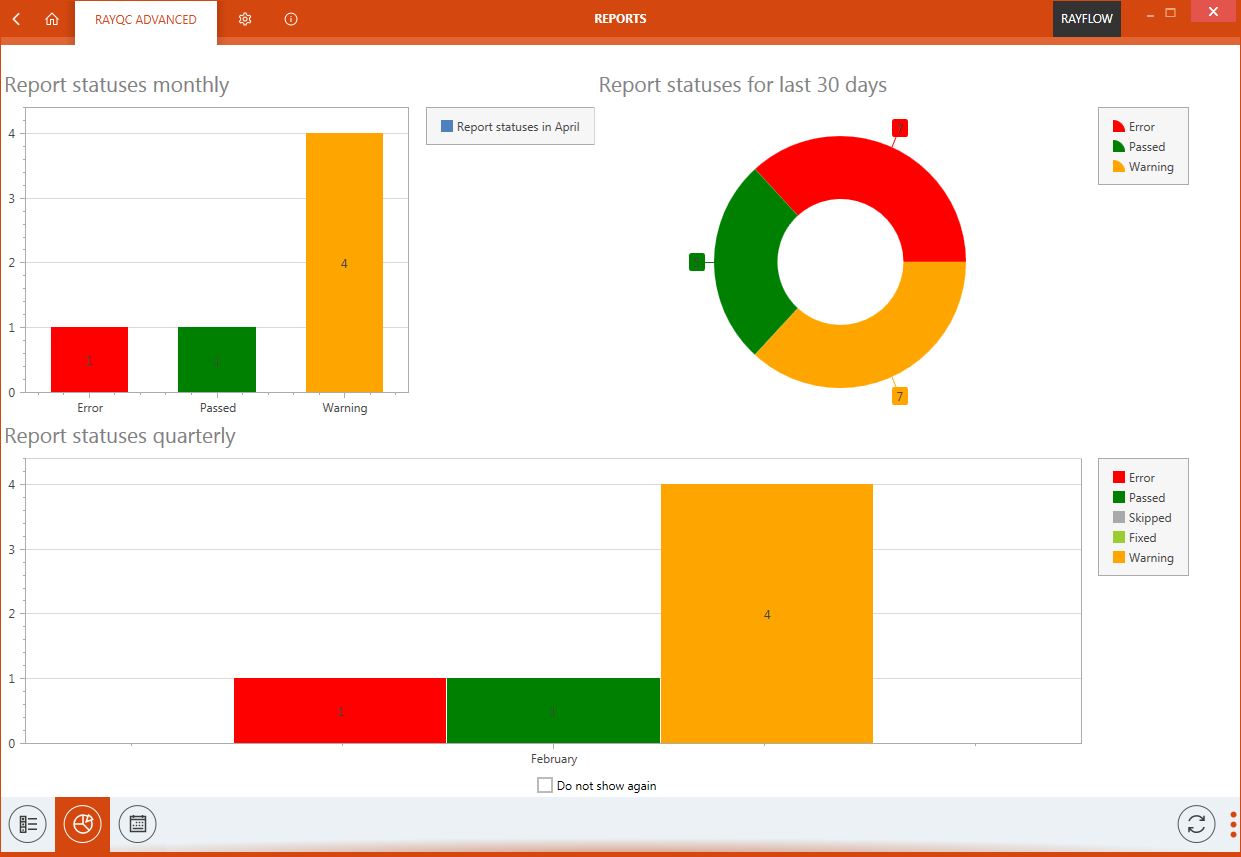Open the calendar view icon

137,823
